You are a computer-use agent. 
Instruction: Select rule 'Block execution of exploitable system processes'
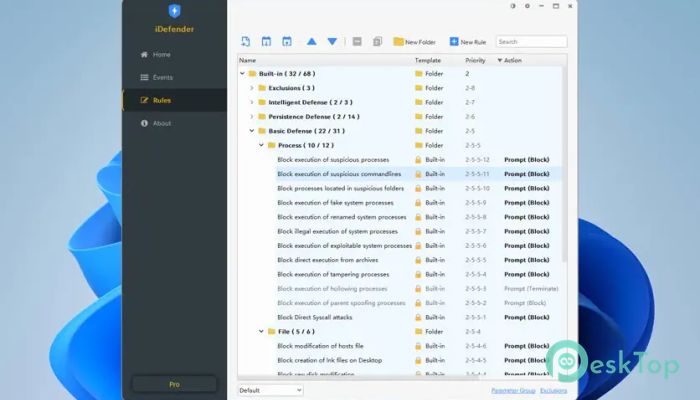coord(345,246)
